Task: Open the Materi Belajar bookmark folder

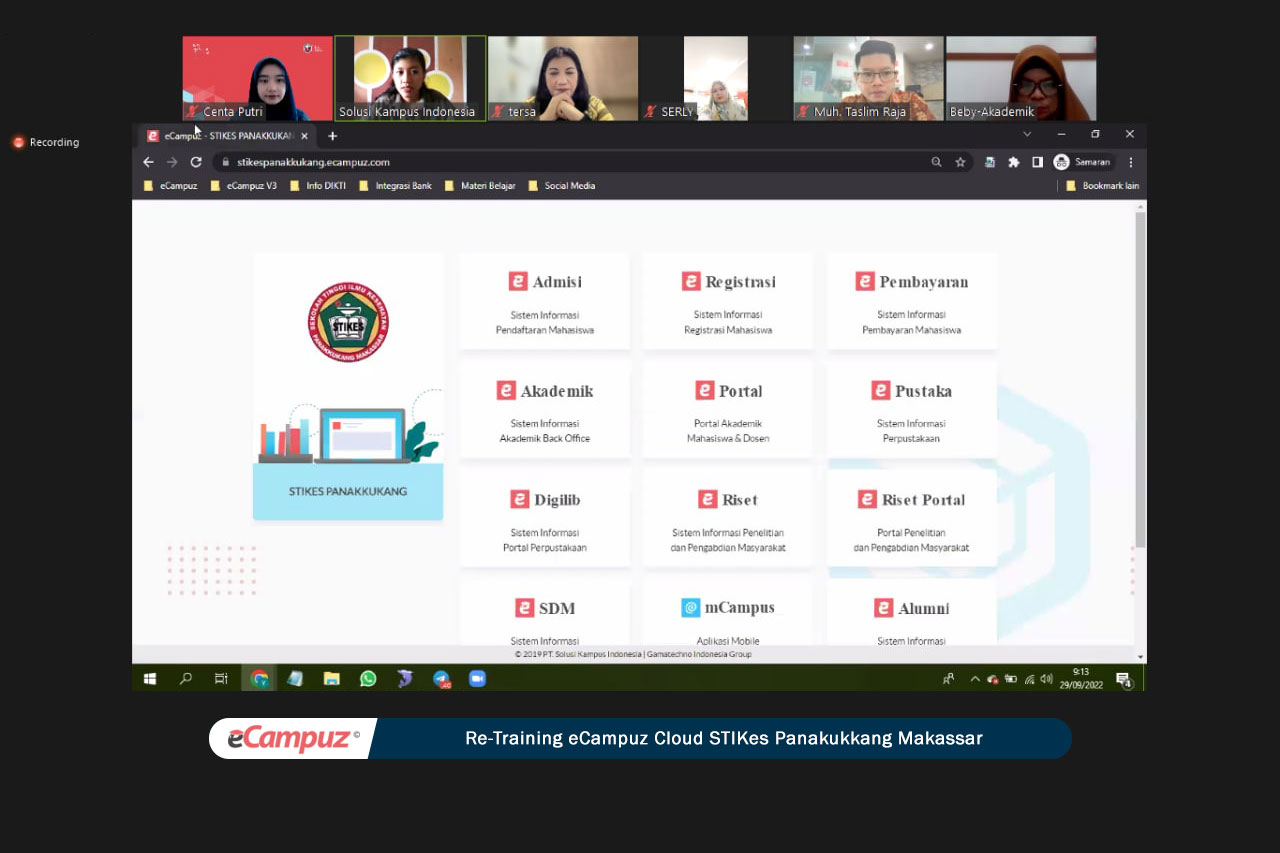Action: coord(480,186)
